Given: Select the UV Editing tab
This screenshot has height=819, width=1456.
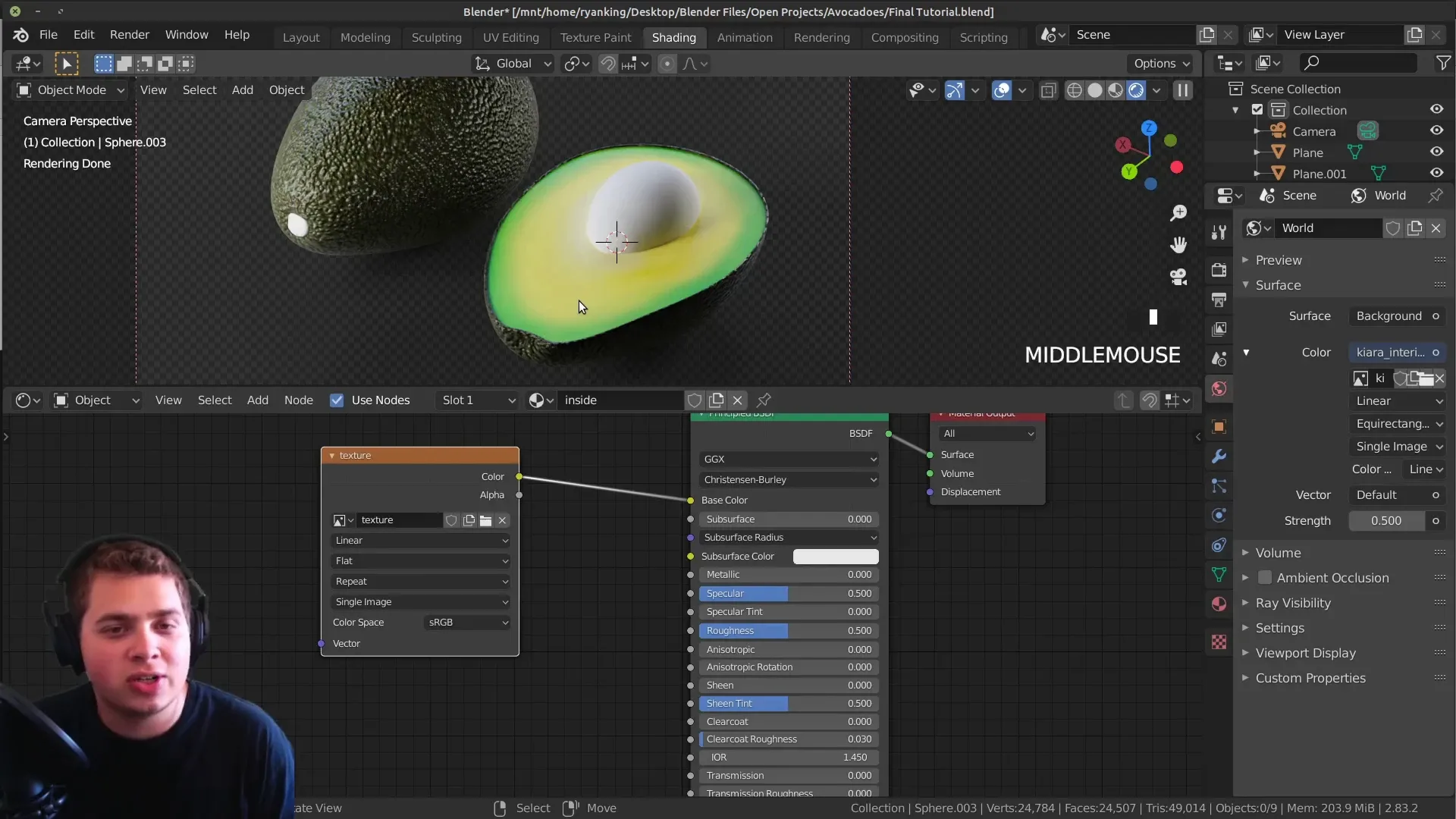Looking at the screenshot, I should pos(510,37).
